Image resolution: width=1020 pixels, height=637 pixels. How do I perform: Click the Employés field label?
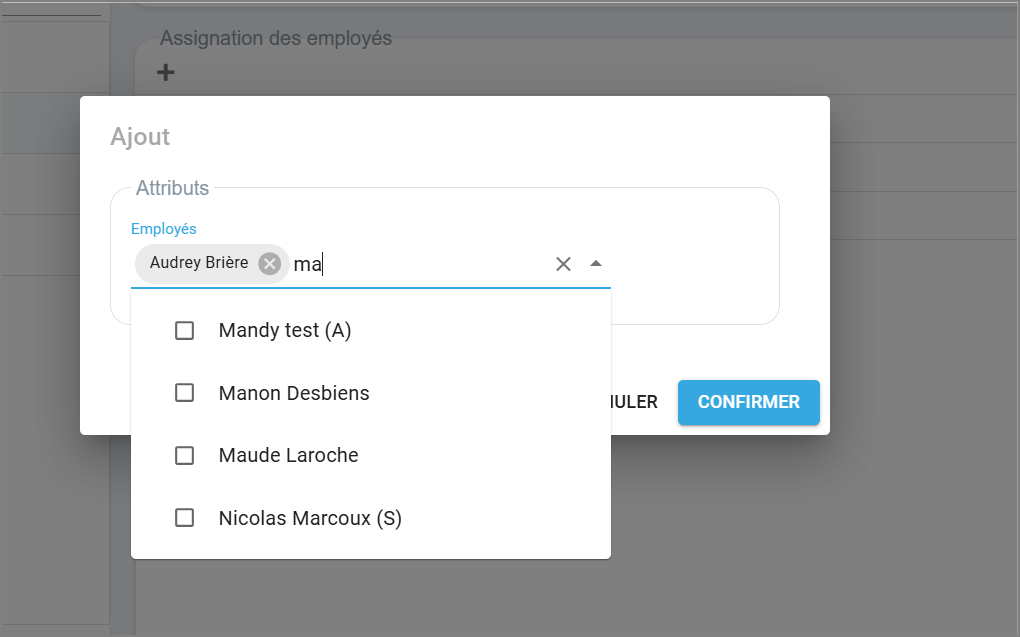pyautogui.click(x=164, y=229)
